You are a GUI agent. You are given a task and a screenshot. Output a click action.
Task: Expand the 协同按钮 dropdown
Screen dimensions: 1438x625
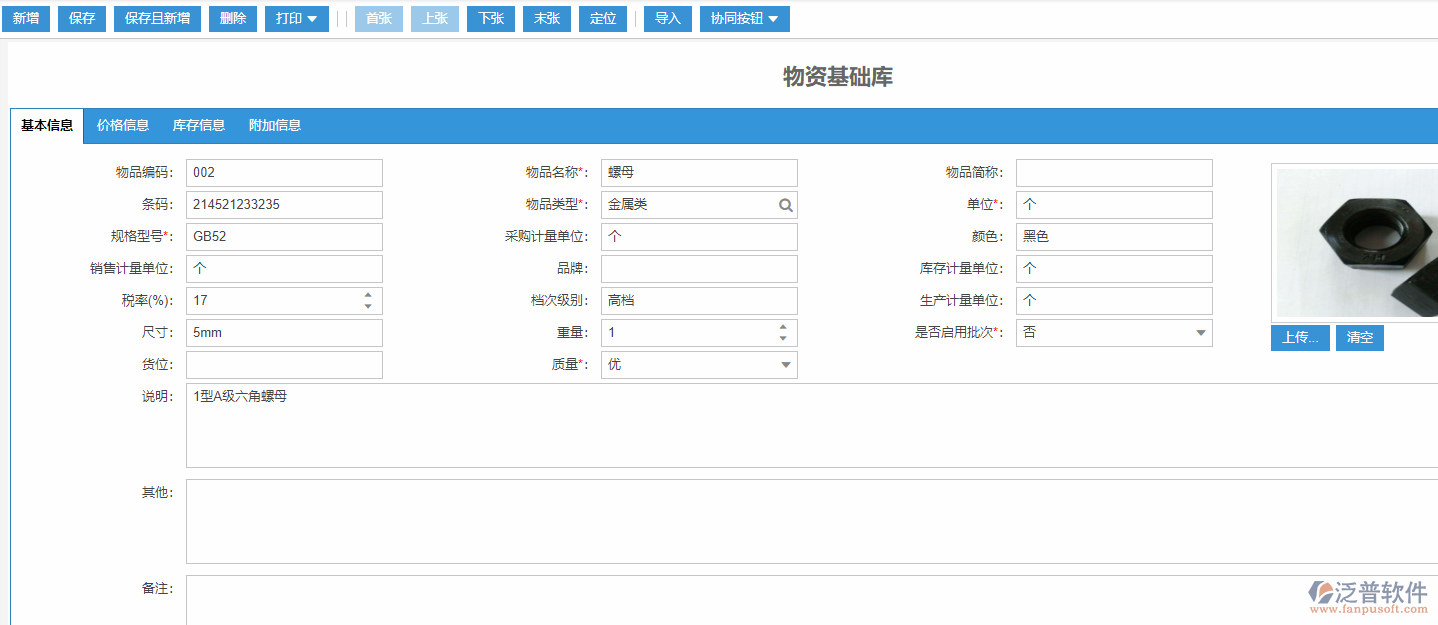[x=744, y=18]
